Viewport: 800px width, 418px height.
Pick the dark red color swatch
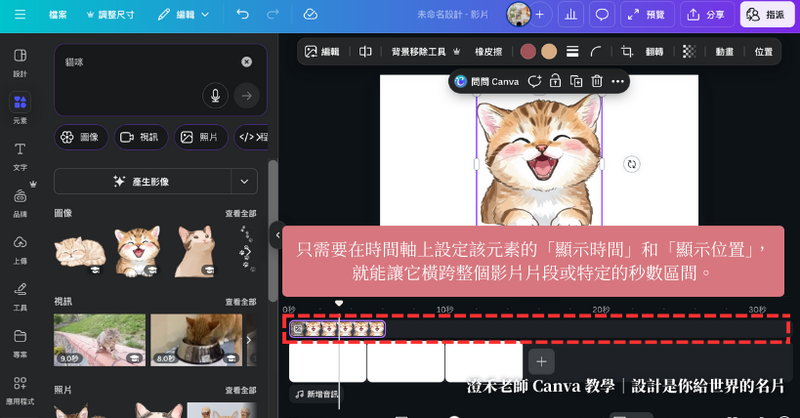pos(528,52)
